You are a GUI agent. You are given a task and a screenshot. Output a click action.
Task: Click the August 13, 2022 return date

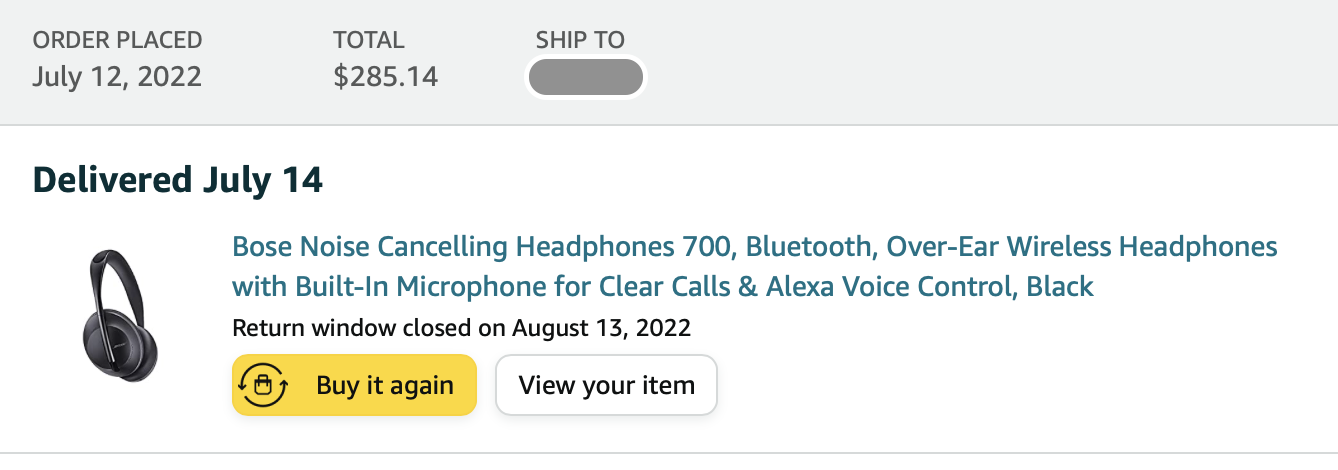[x=602, y=328]
